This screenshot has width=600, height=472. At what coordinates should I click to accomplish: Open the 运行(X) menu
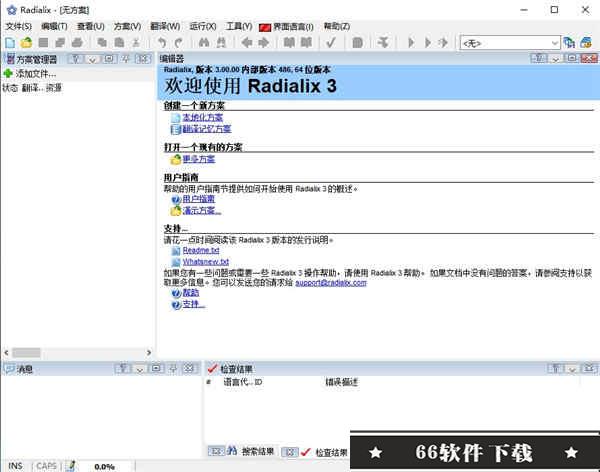click(x=203, y=26)
